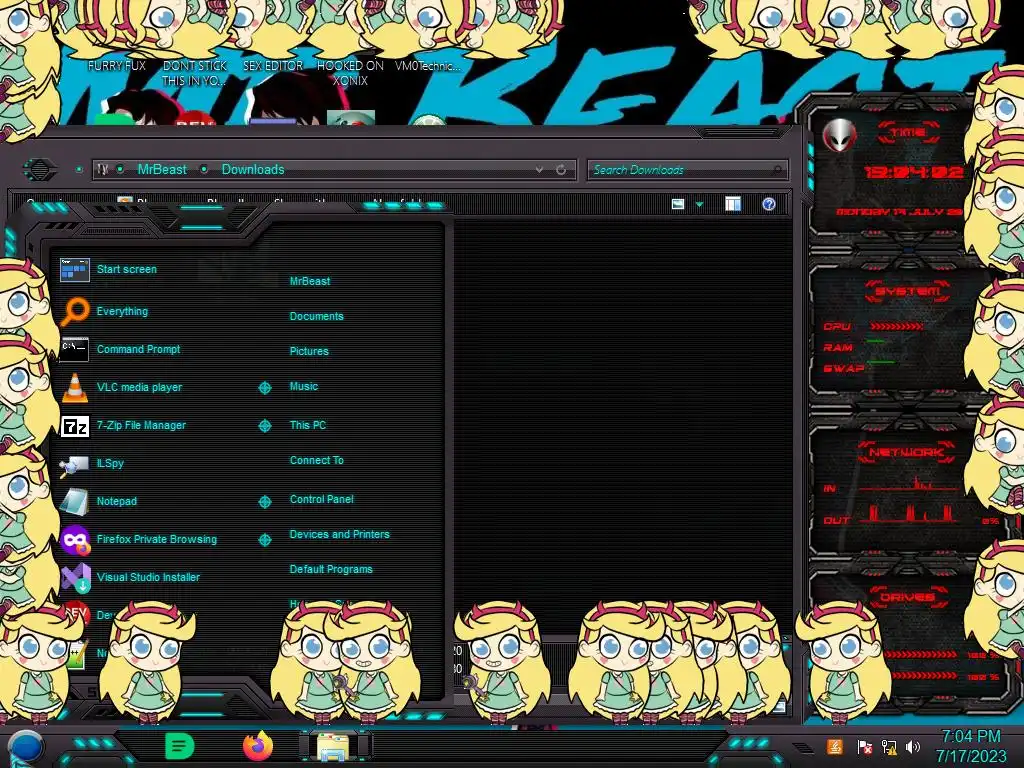This screenshot has width=1024, height=768.
Task: Open Default Programs
Action: [331, 569]
